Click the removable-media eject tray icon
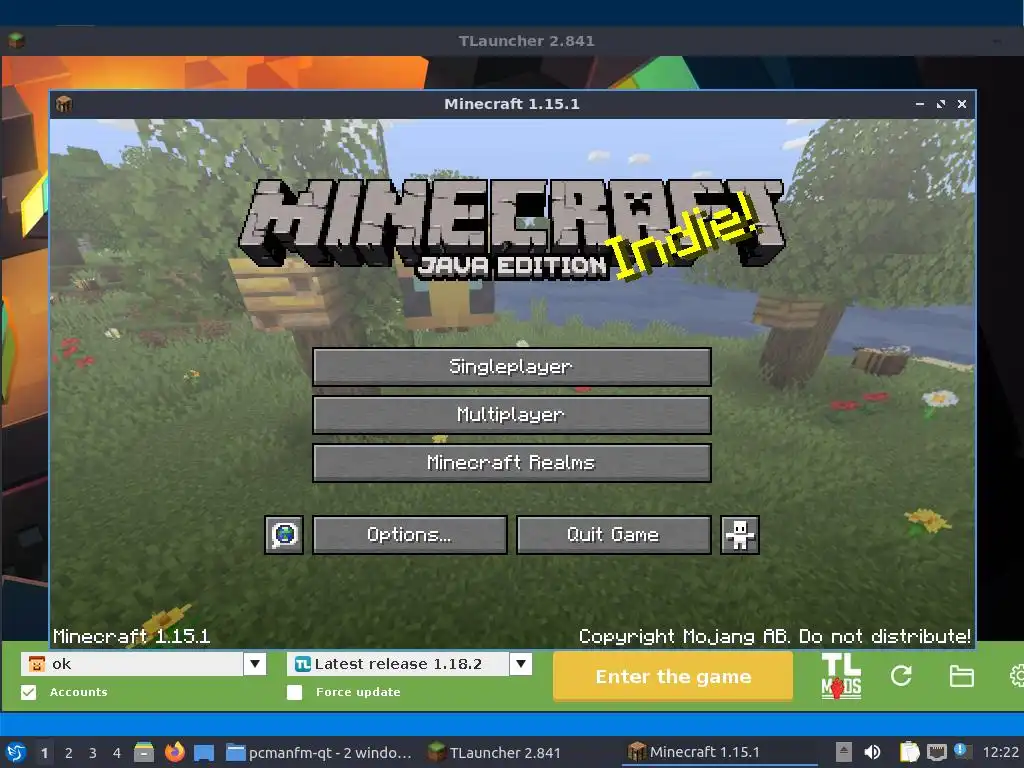This screenshot has width=1024, height=768. 844,752
